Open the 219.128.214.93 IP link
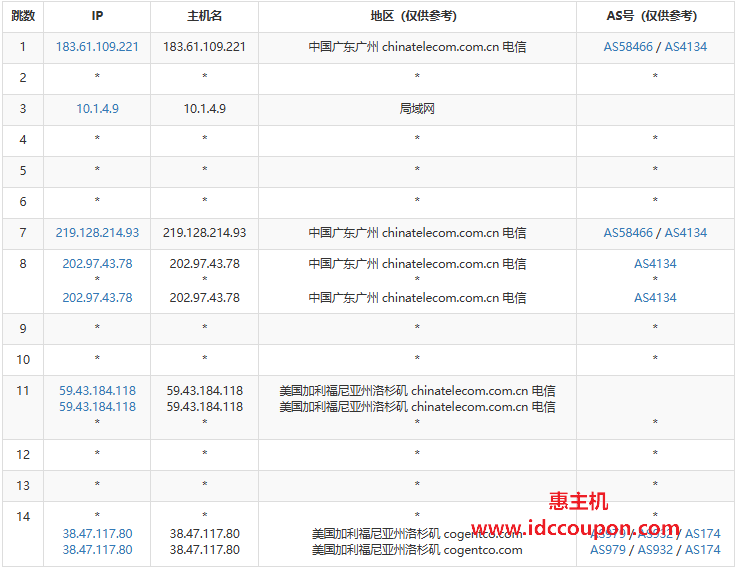Viewport: 735px width, 567px height. (x=97, y=233)
